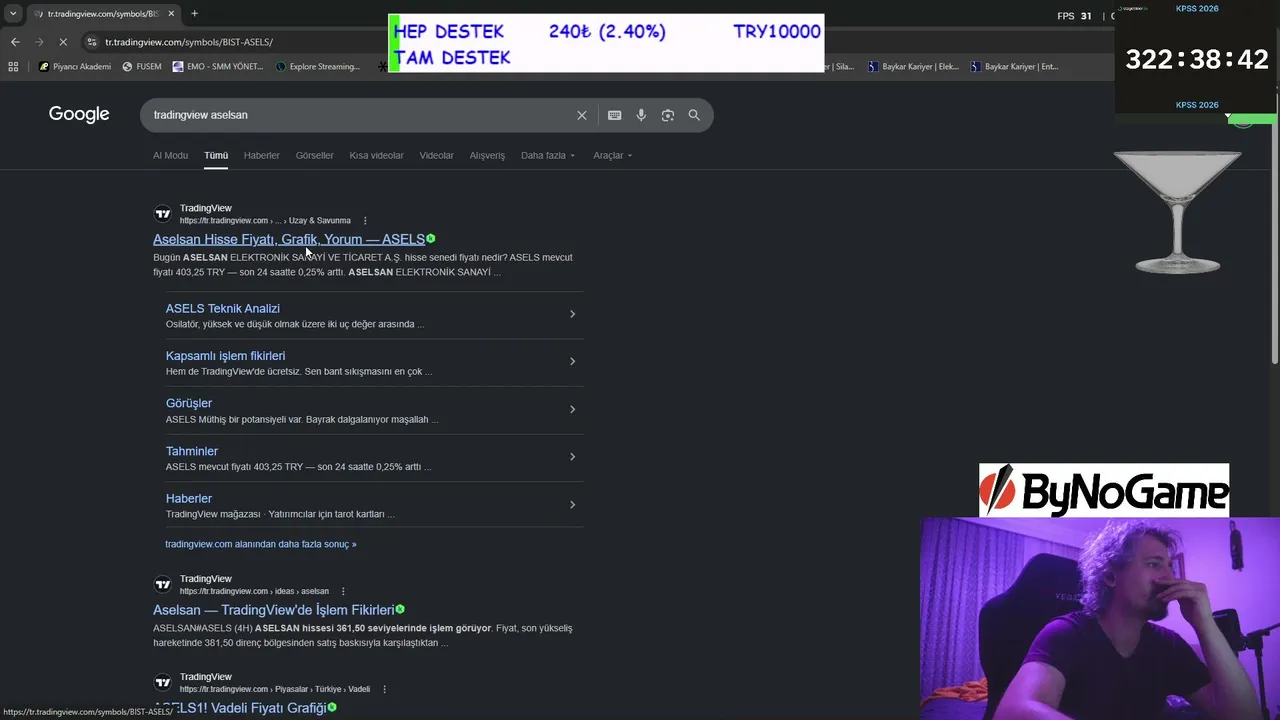
Task: Open the Tahminler sitelink
Action: (192, 451)
